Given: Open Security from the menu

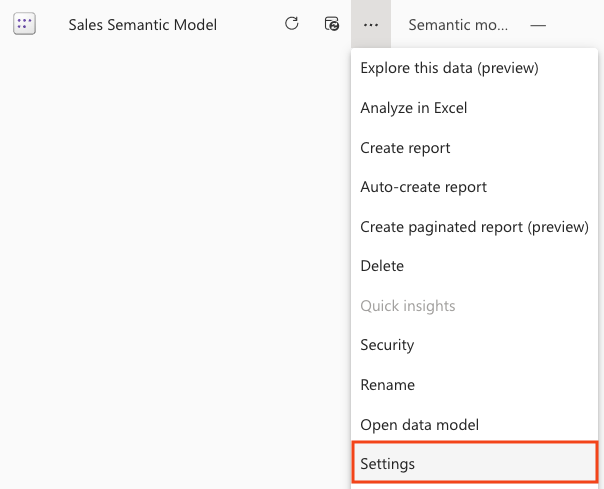Looking at the screenshot, I should pyautogui.click(x=474, y=345).
